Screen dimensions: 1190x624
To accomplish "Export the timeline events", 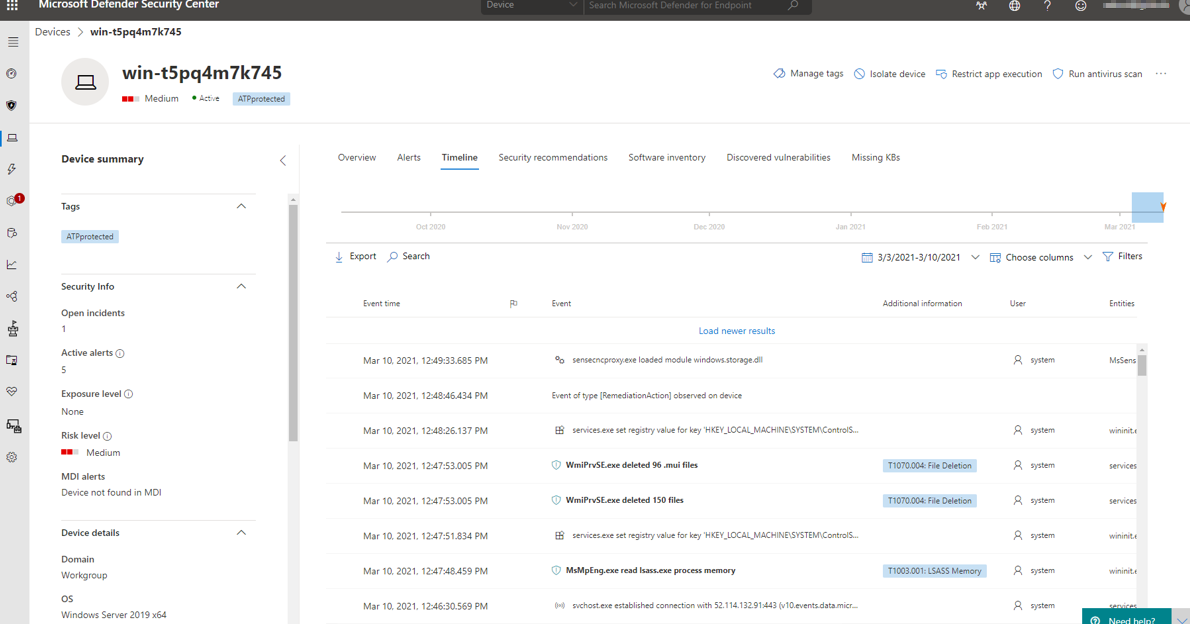I will tap(355, 257).
